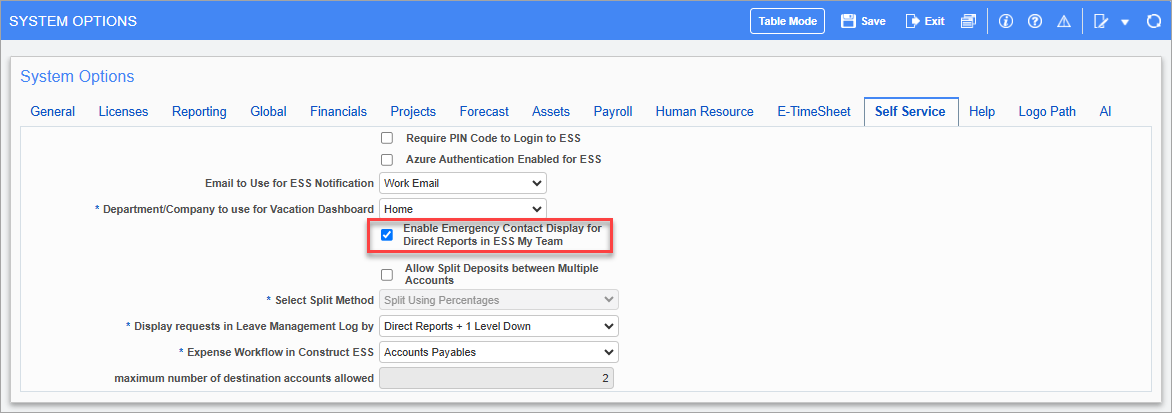Click the Email to Use for ESS Notification label
Screen dimensions: 1172x413
289,183
